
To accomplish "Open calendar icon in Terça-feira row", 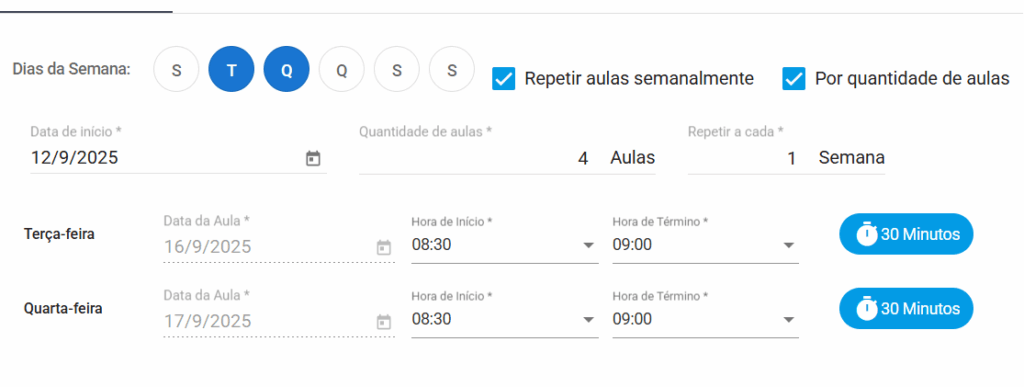I will coord(384,247).
